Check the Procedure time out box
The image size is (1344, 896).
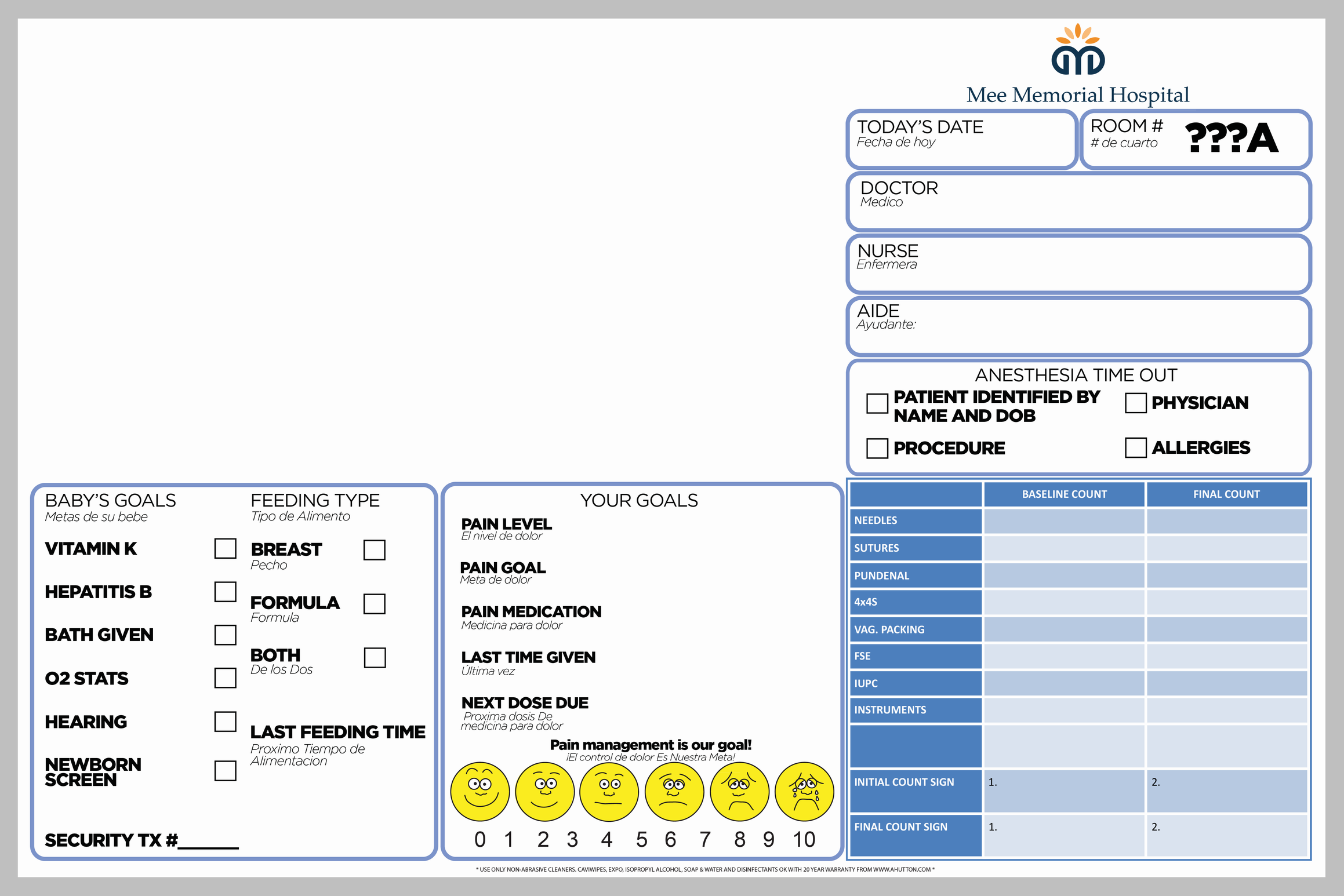tap(877, 448)
